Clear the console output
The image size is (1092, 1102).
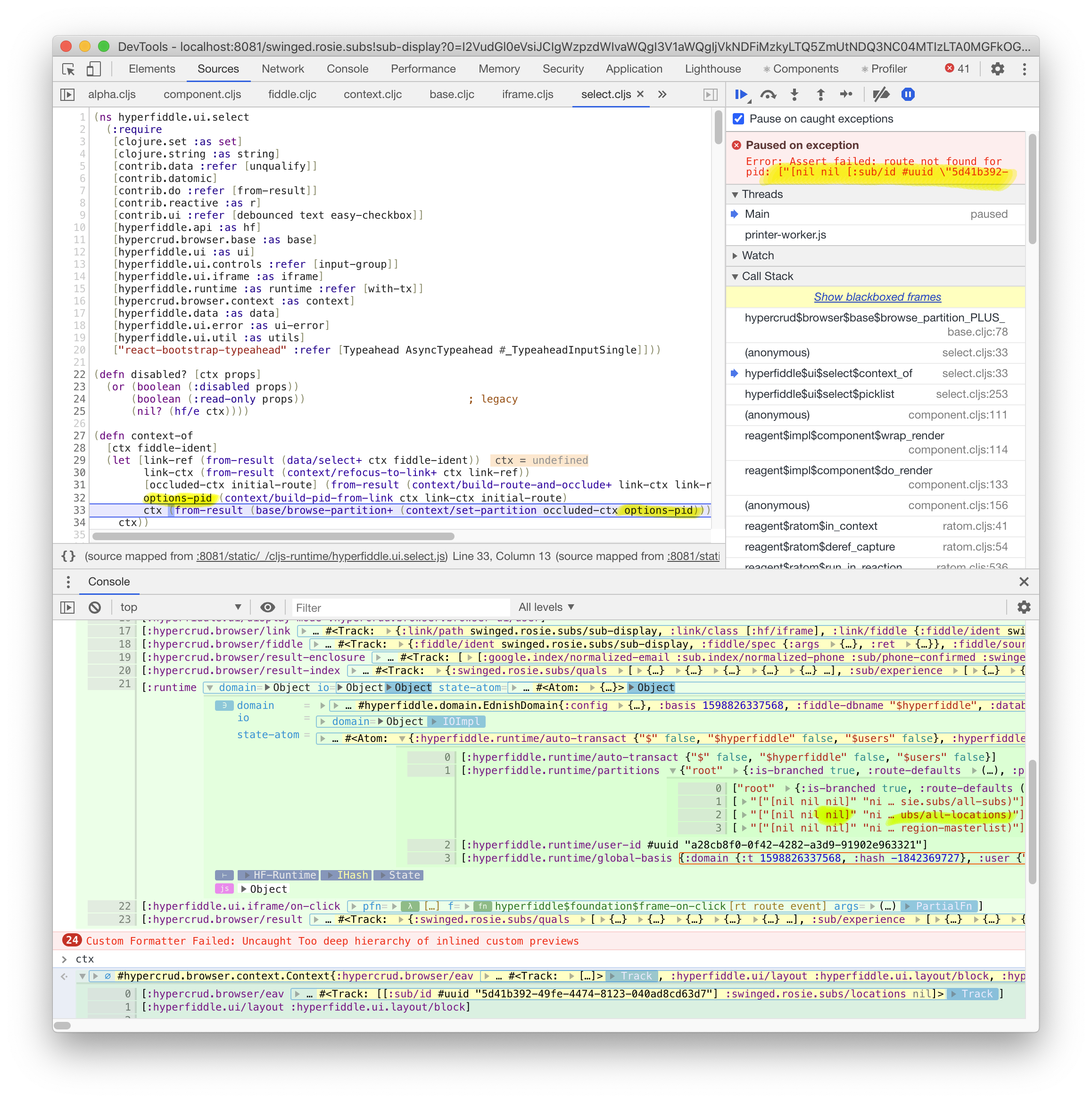click(95, 608)
